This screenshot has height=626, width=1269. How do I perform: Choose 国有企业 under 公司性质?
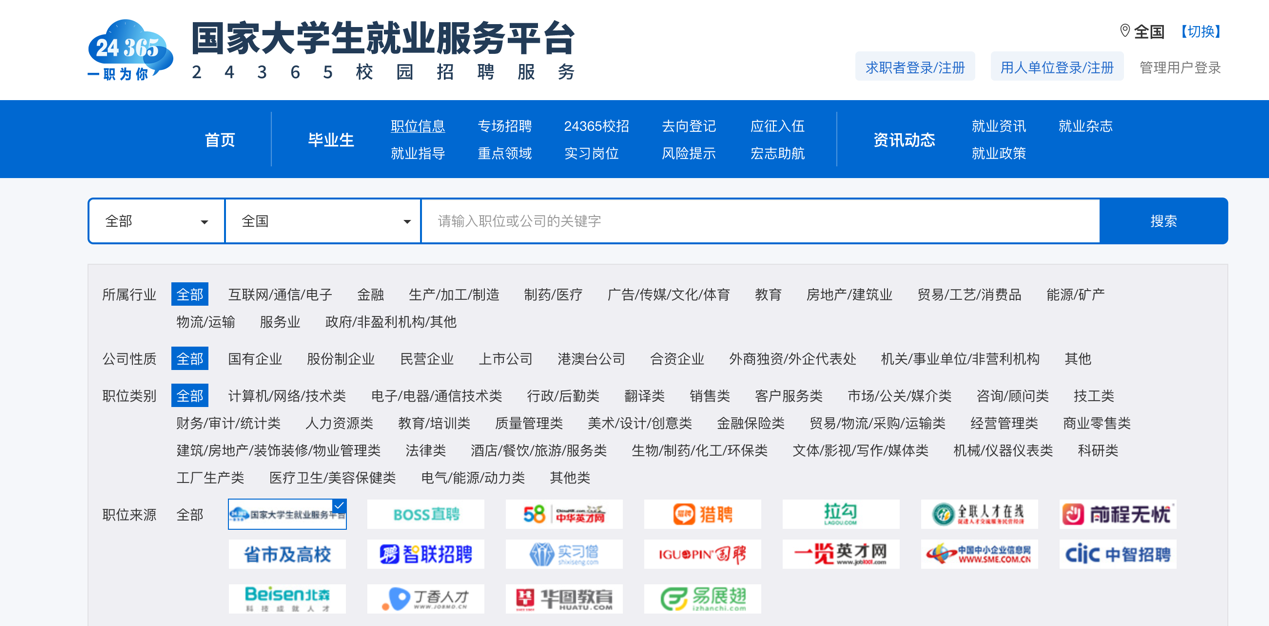pos(255,359)
